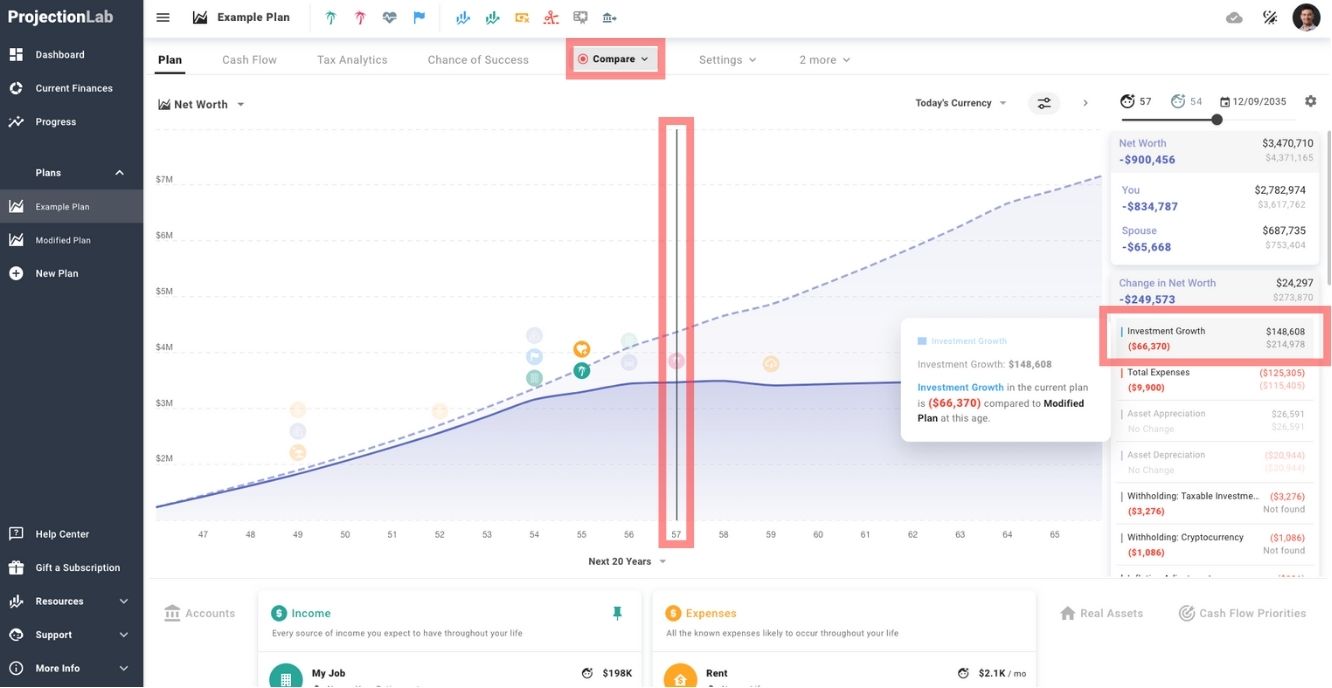The width and height of the screenshot is (1332, 688).
Task: Click the red scissors toolbar icon
Action: (551, 17)
